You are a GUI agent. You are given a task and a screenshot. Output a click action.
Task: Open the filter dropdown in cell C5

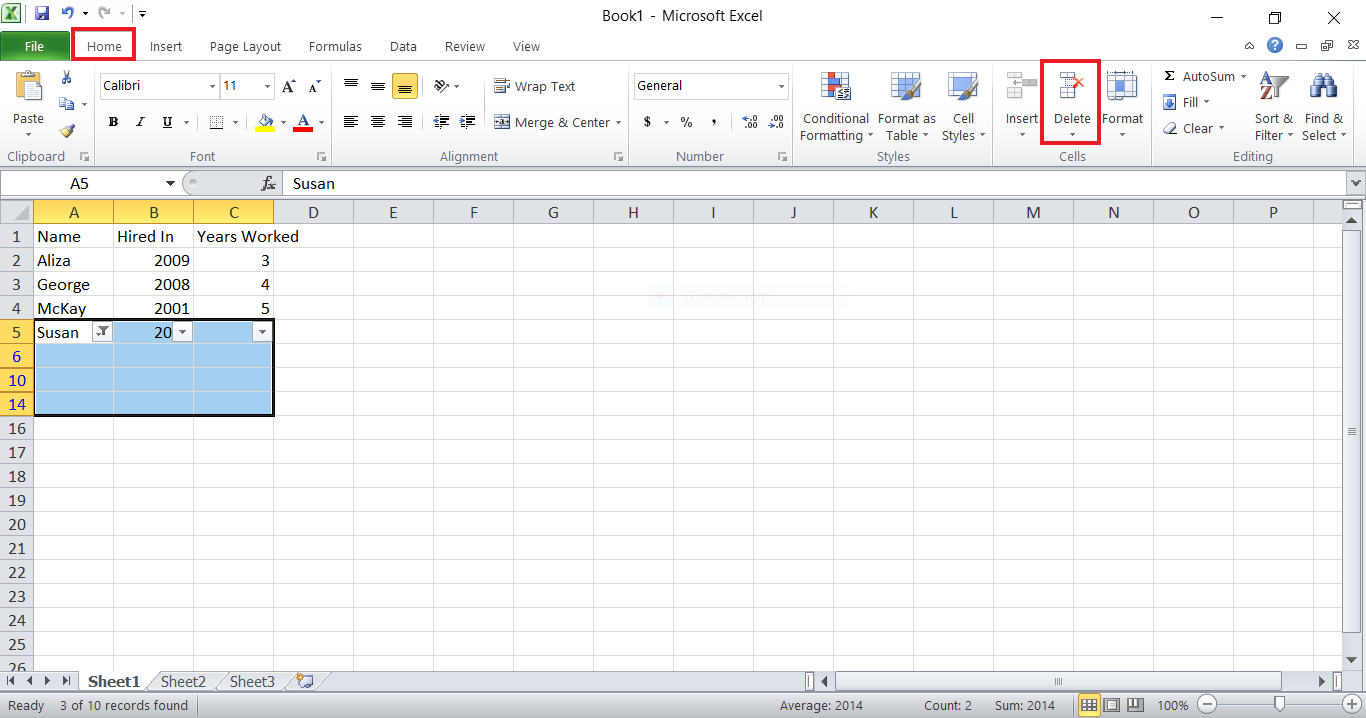click(x=262, y=333)
